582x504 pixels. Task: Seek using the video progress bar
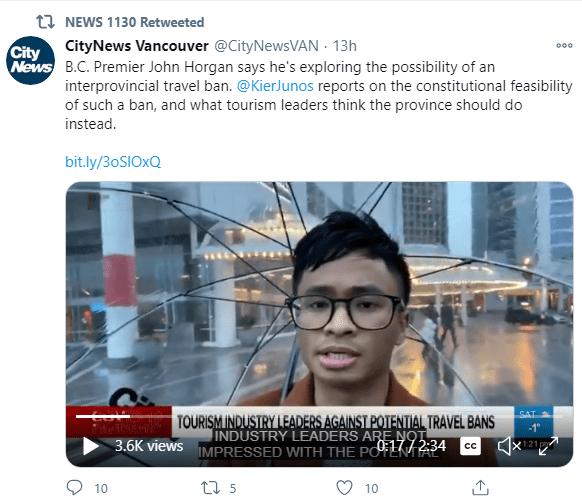click(319, 416)
